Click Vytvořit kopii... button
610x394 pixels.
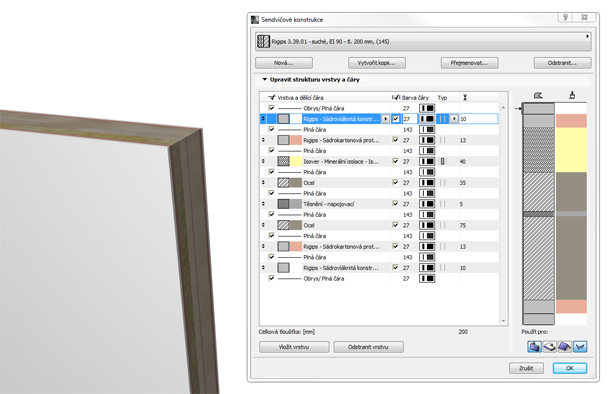[x=377, y=63]
